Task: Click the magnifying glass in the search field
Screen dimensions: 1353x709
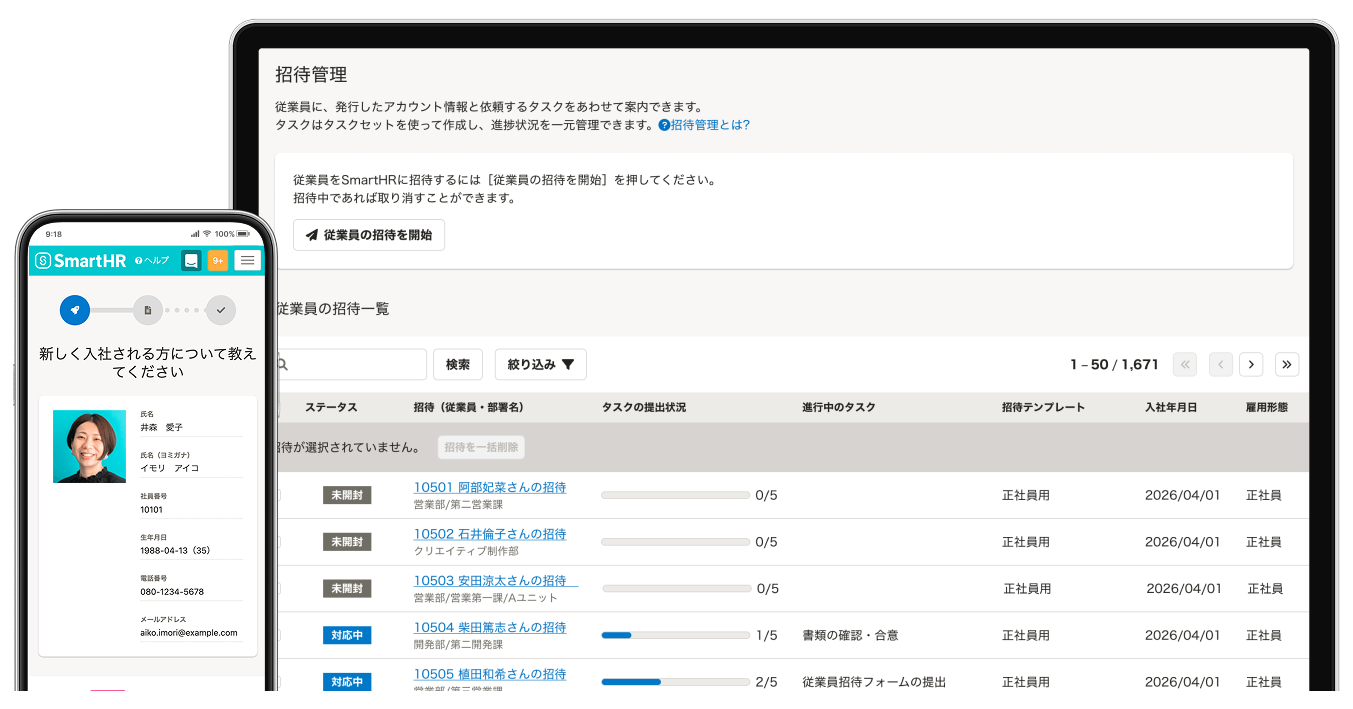Action: point(281,364)
